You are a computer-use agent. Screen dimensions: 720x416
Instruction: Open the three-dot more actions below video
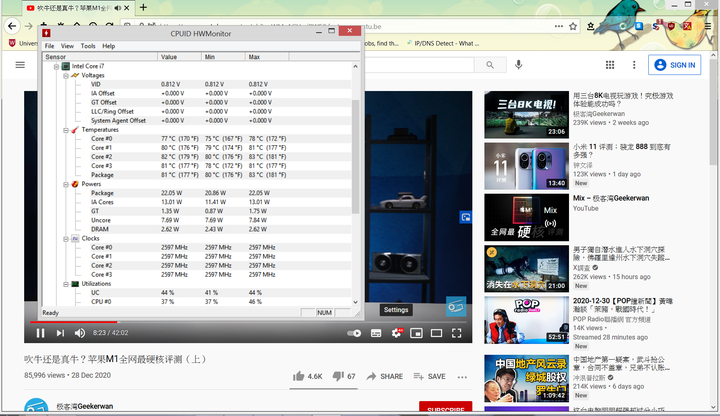462,377
